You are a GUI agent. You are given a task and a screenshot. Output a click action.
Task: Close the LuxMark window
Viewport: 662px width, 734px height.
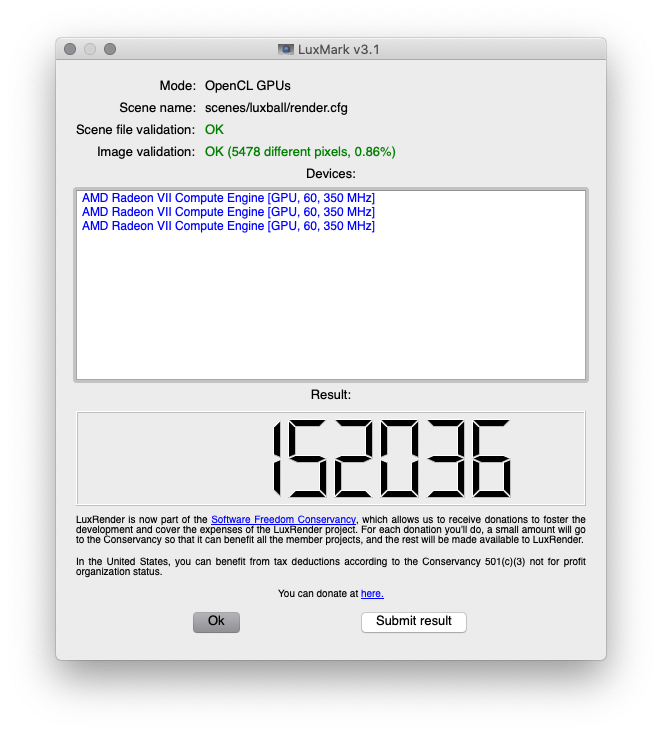(70, 49)
